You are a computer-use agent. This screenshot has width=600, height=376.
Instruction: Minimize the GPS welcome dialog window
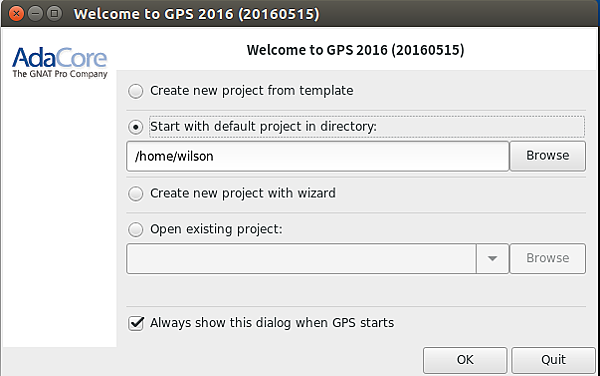(35, 14)
